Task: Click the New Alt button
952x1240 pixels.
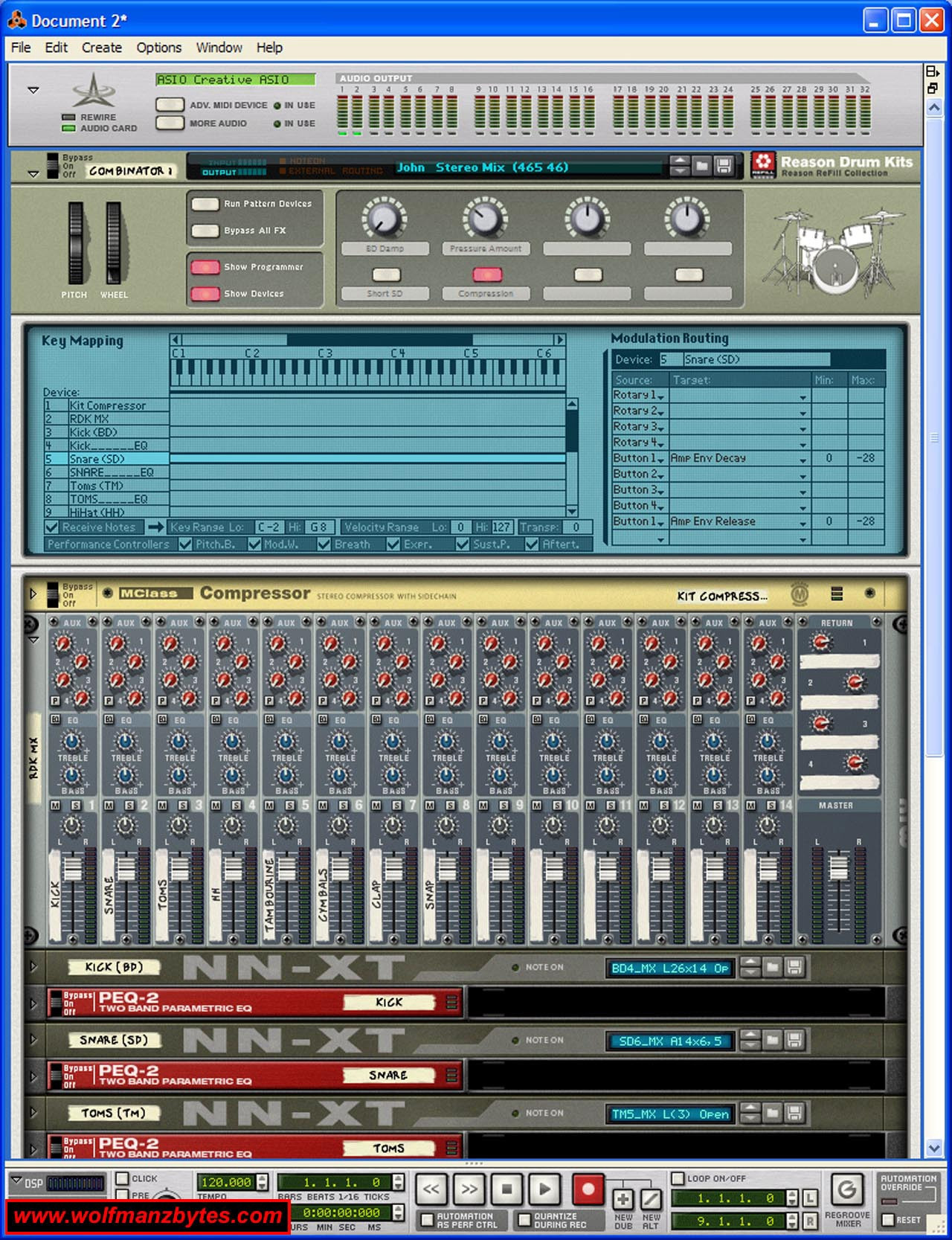Action: pos(651,1199)
